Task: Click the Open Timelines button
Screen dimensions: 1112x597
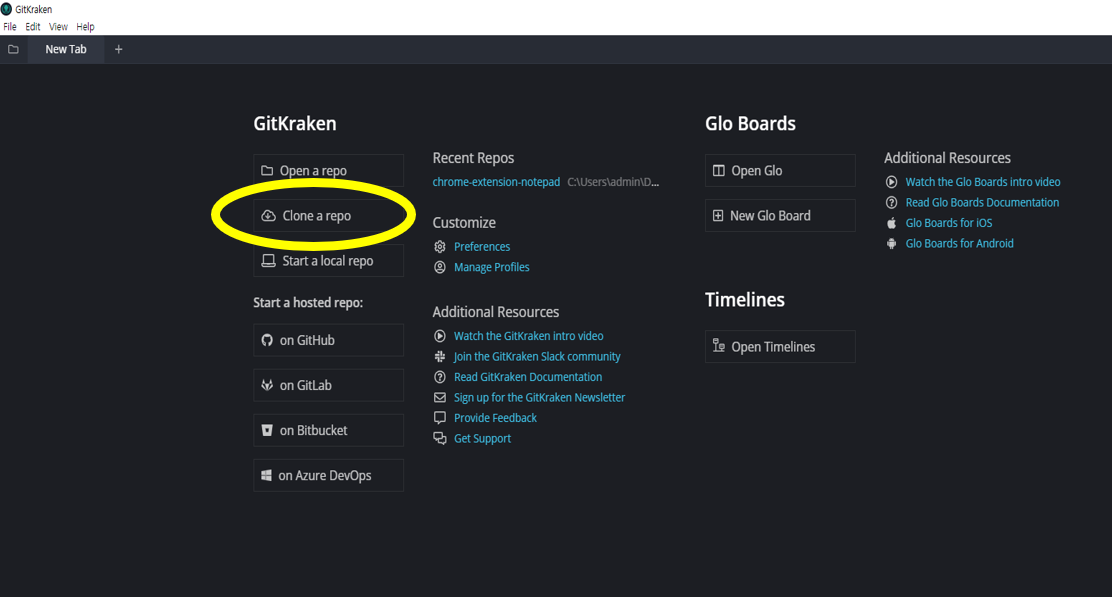Action: coord(780,346)
